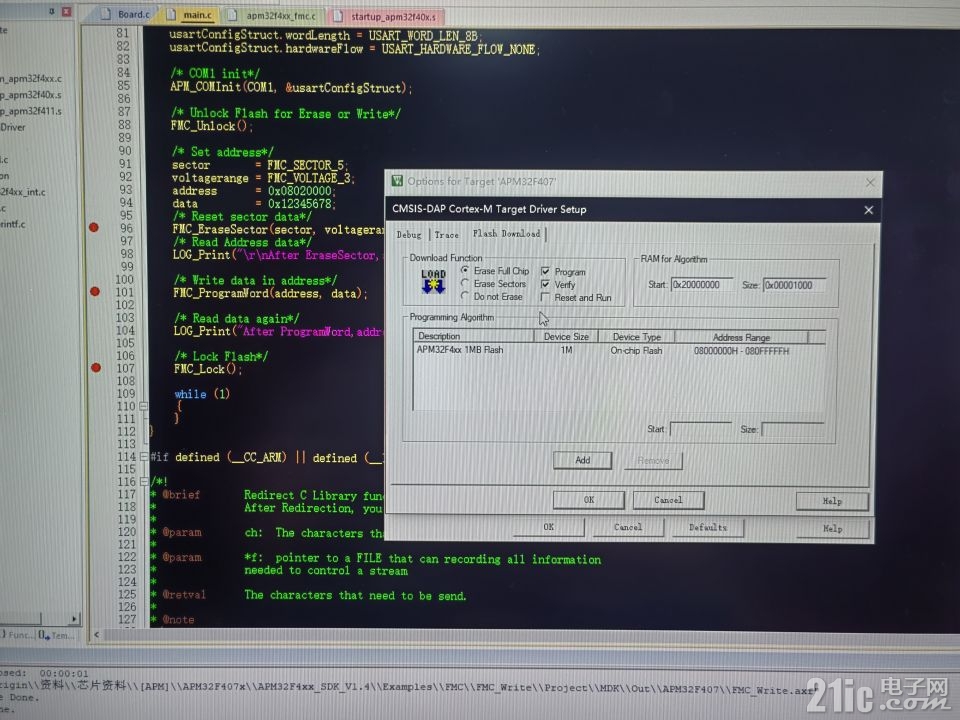
Task: Select apm32f411.s file in project tree
Action: (31, 111)
